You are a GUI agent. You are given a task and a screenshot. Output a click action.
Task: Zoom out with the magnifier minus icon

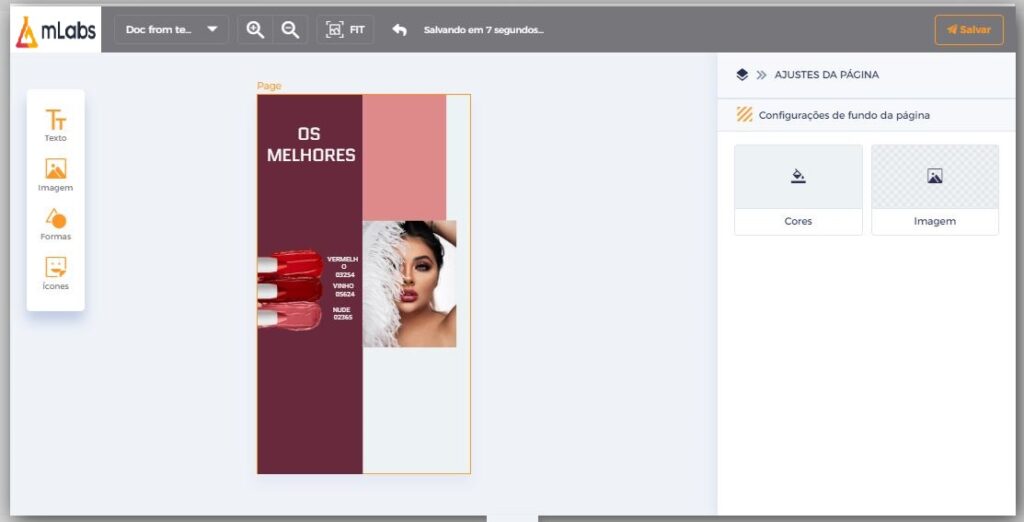[x=290, y=29]
